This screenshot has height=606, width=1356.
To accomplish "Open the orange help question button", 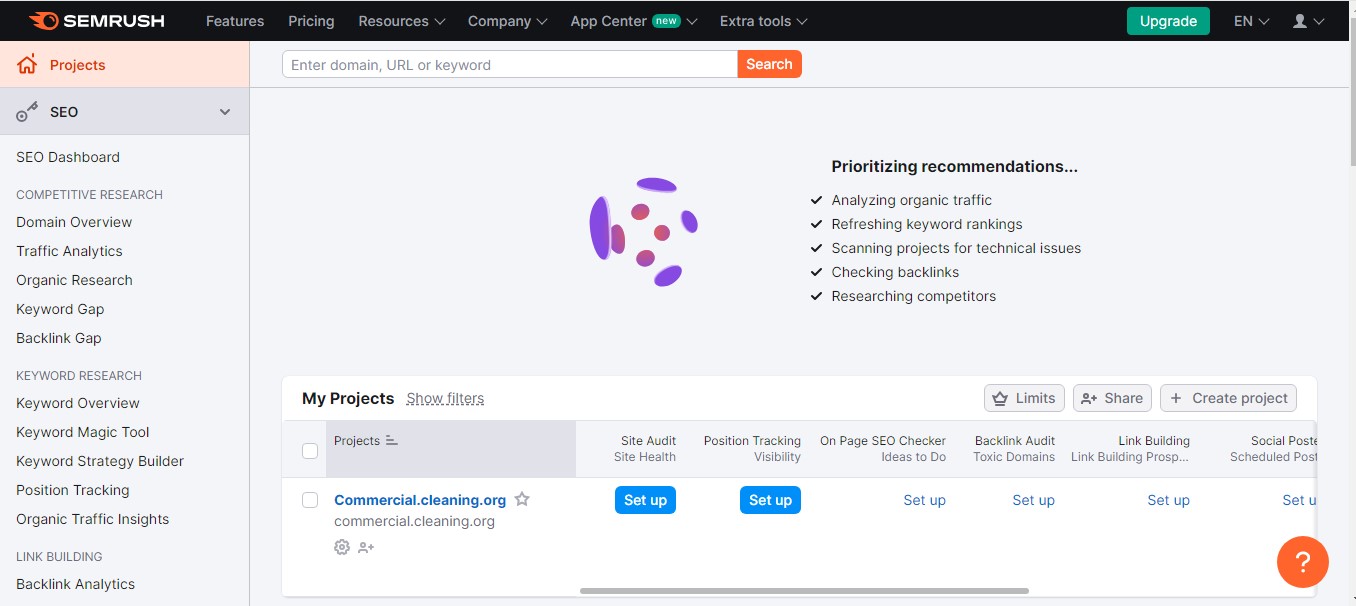I will coord(1303,561).
